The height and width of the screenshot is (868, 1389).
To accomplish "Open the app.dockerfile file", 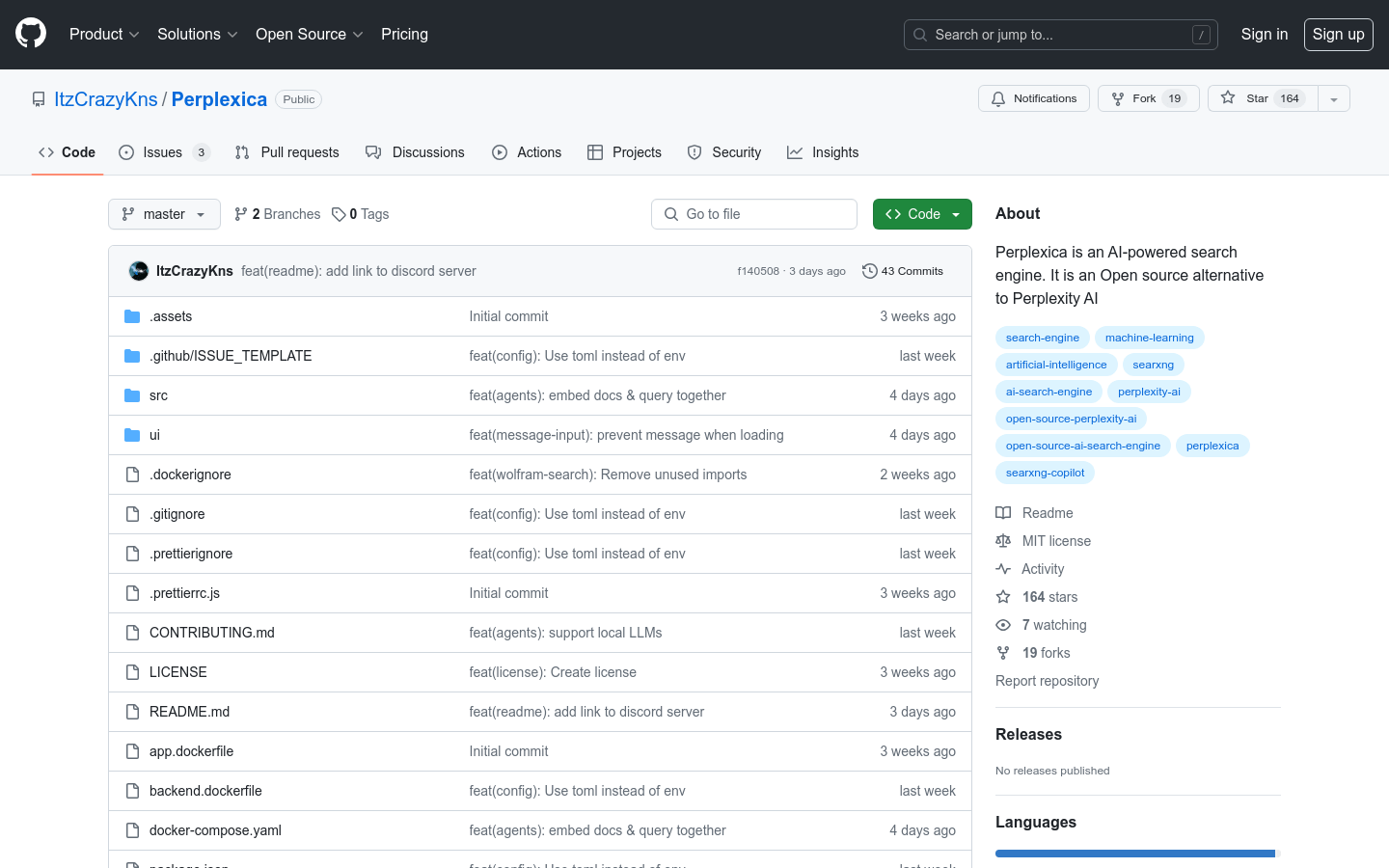I will 191,751.
